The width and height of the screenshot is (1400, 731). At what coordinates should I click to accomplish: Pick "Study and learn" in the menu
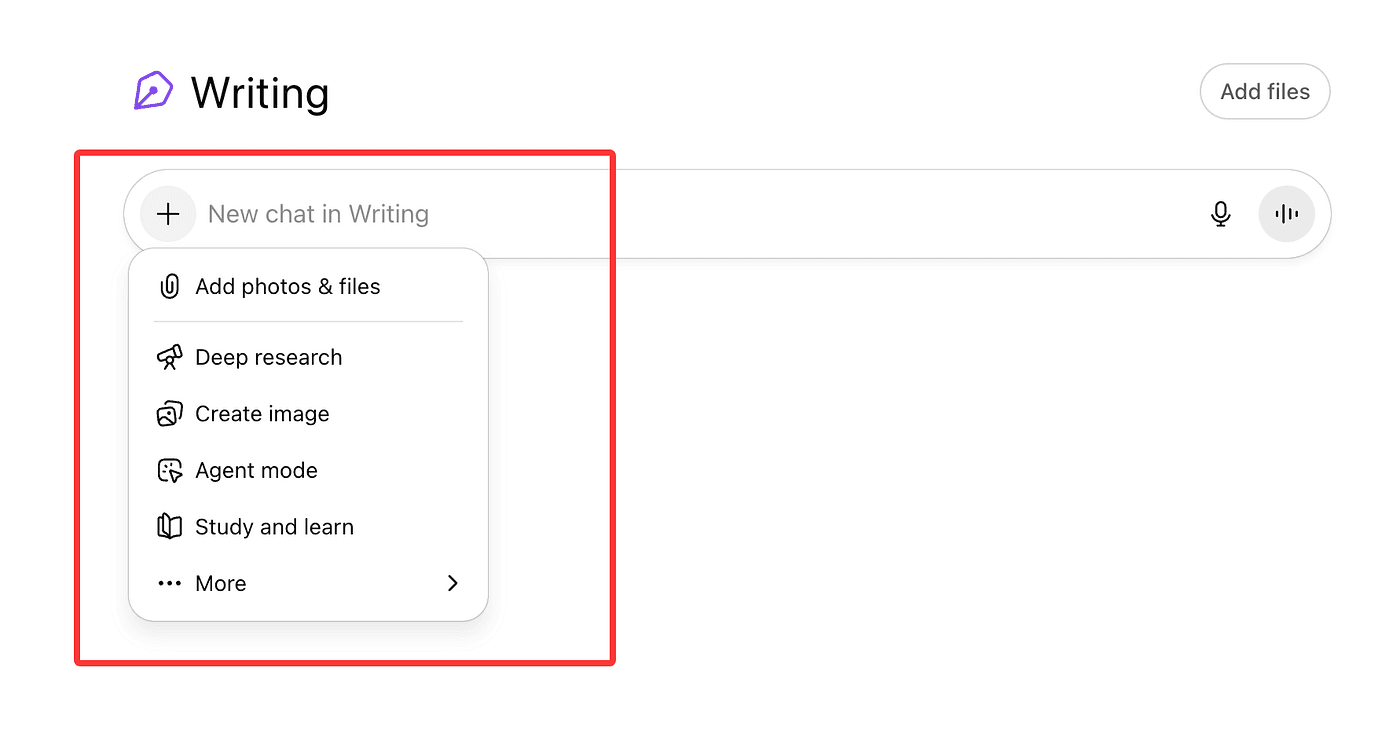point(274,527)
